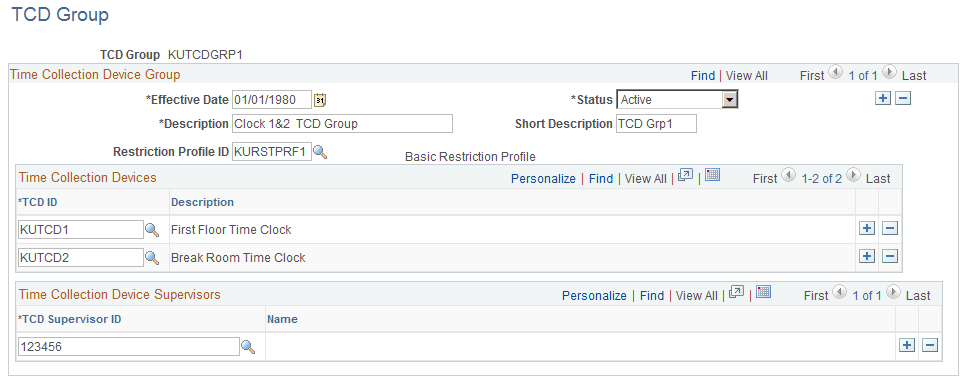The width and height of the screenshot is (966, 379).
Task: Click the Description field Clock 1&2 TCD Group
Action: [343, 123]
